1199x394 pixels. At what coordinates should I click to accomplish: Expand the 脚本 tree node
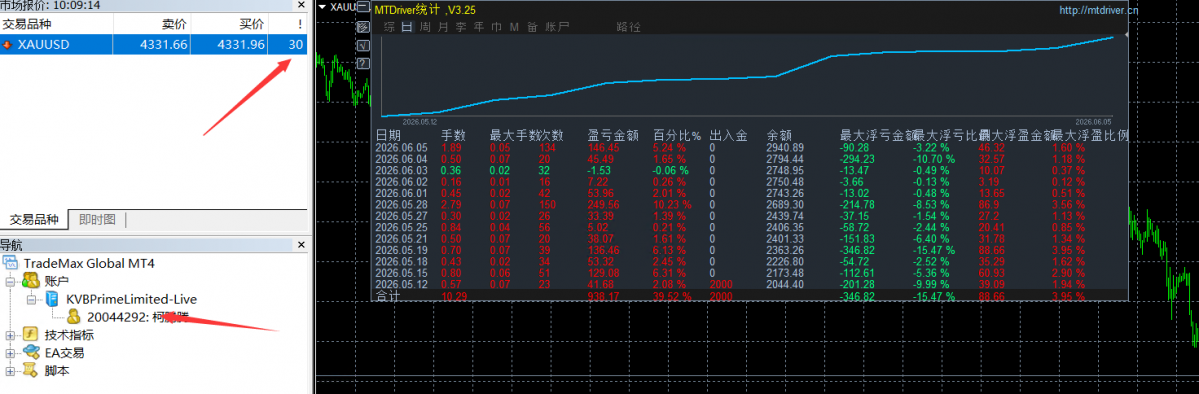coord(10,371)
